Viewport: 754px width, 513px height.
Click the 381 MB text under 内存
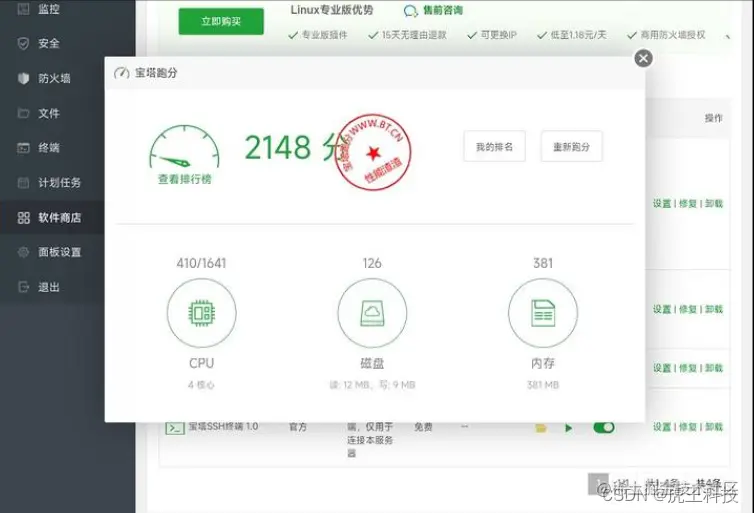543,385
